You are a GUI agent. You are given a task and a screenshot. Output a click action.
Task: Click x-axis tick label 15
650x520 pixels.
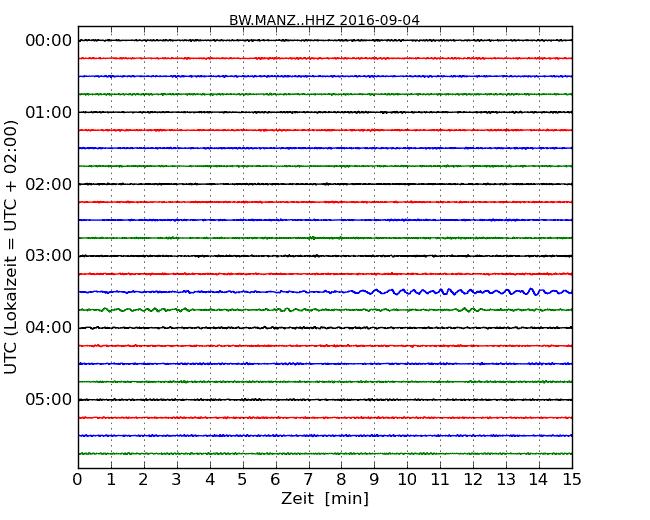pyautogui.click(x=572, y=480)
